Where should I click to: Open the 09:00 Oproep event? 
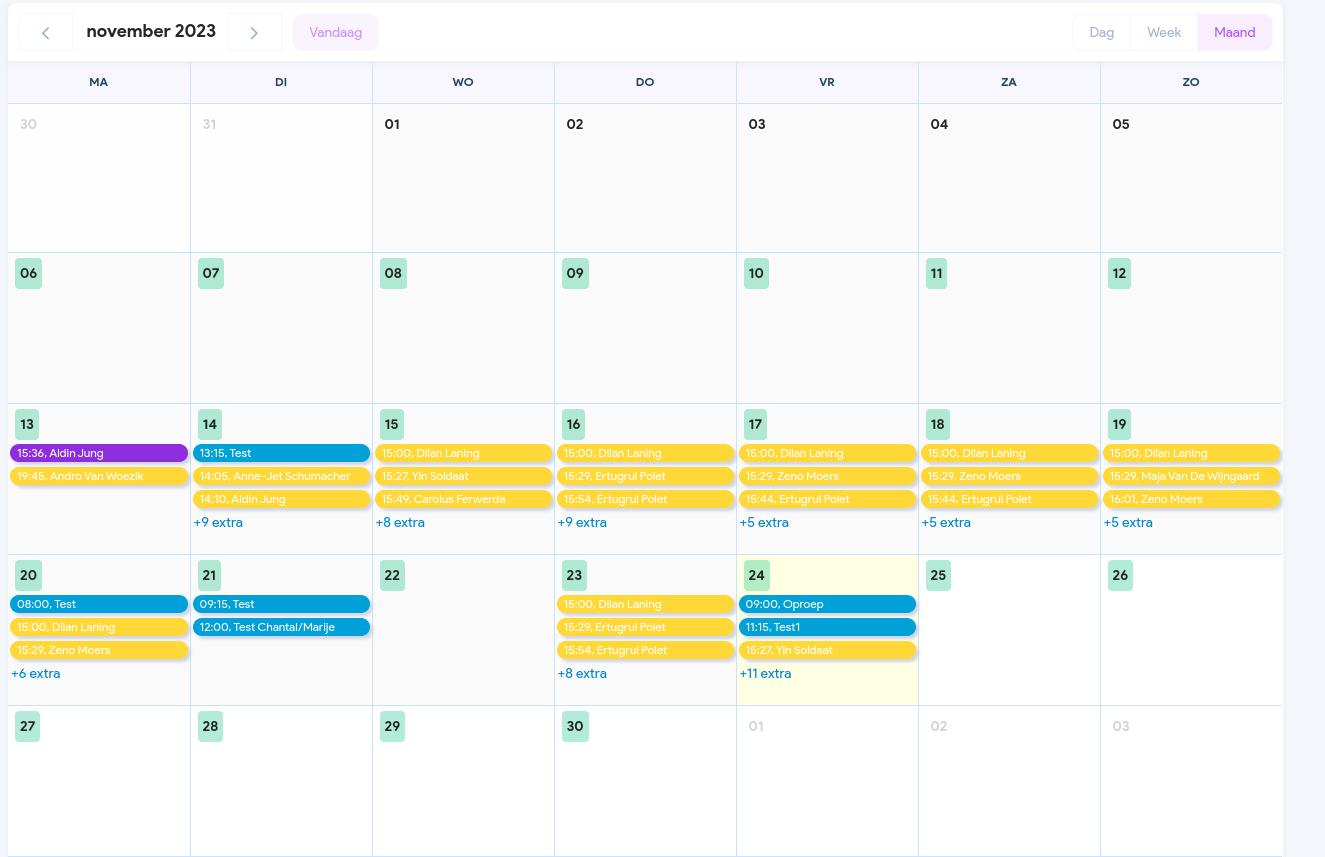[x=827, y=604]
